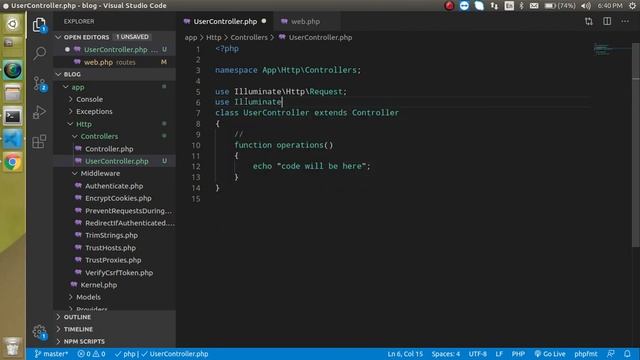Click the phpfmt status bar item
The image size is (640, 360).
click(x=586, y=354)
